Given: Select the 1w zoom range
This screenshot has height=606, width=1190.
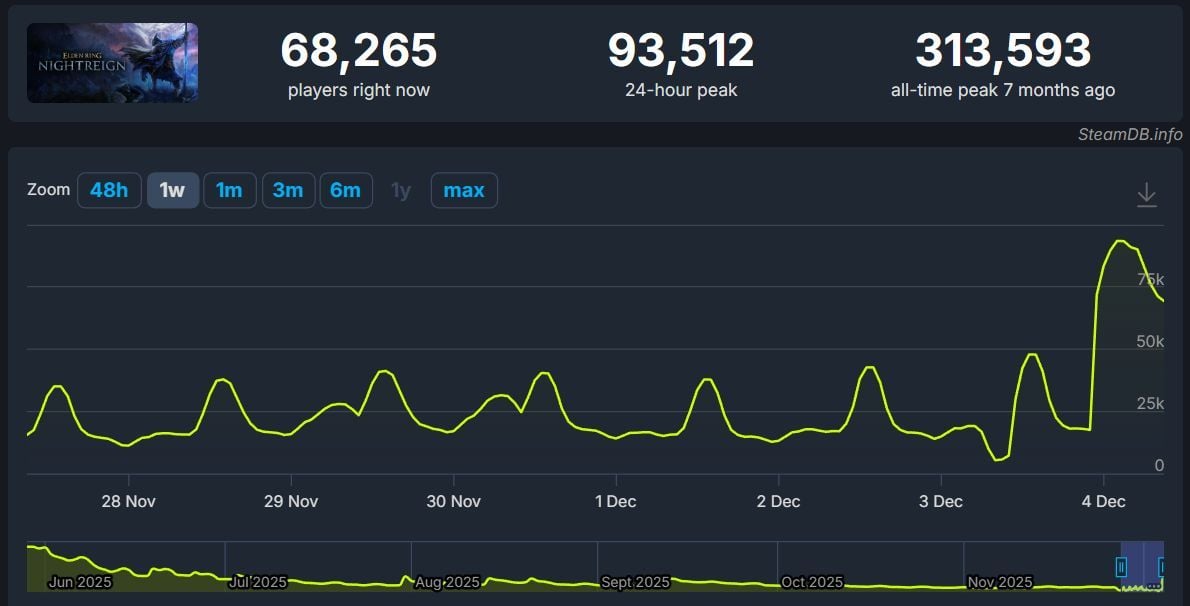Looking at the screenshot, I should [172, 190].
